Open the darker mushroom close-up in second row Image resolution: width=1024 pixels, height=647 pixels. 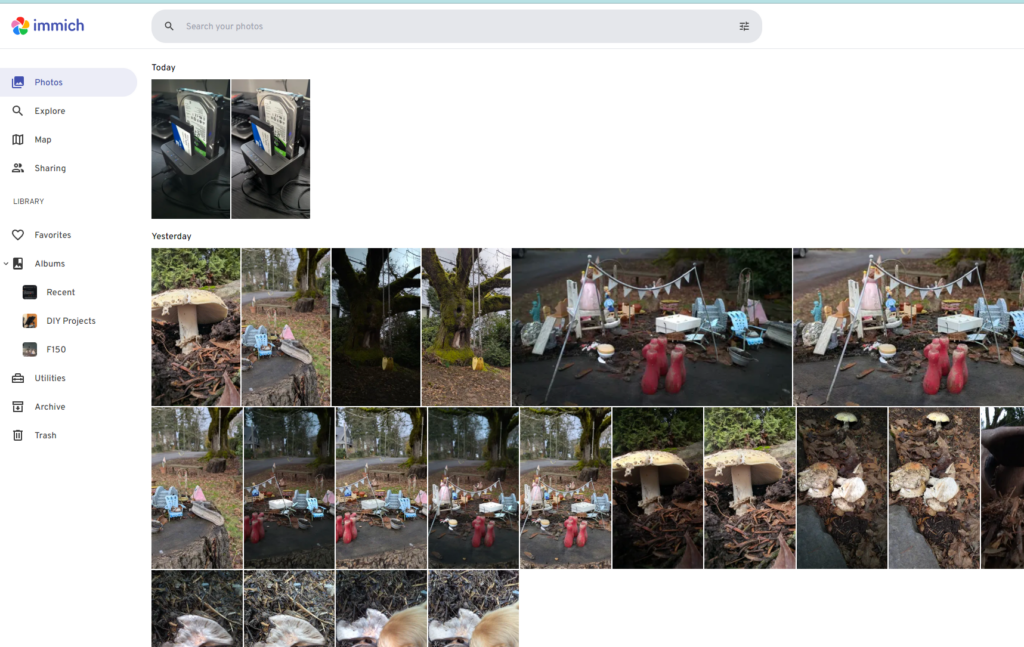[658, 488]
